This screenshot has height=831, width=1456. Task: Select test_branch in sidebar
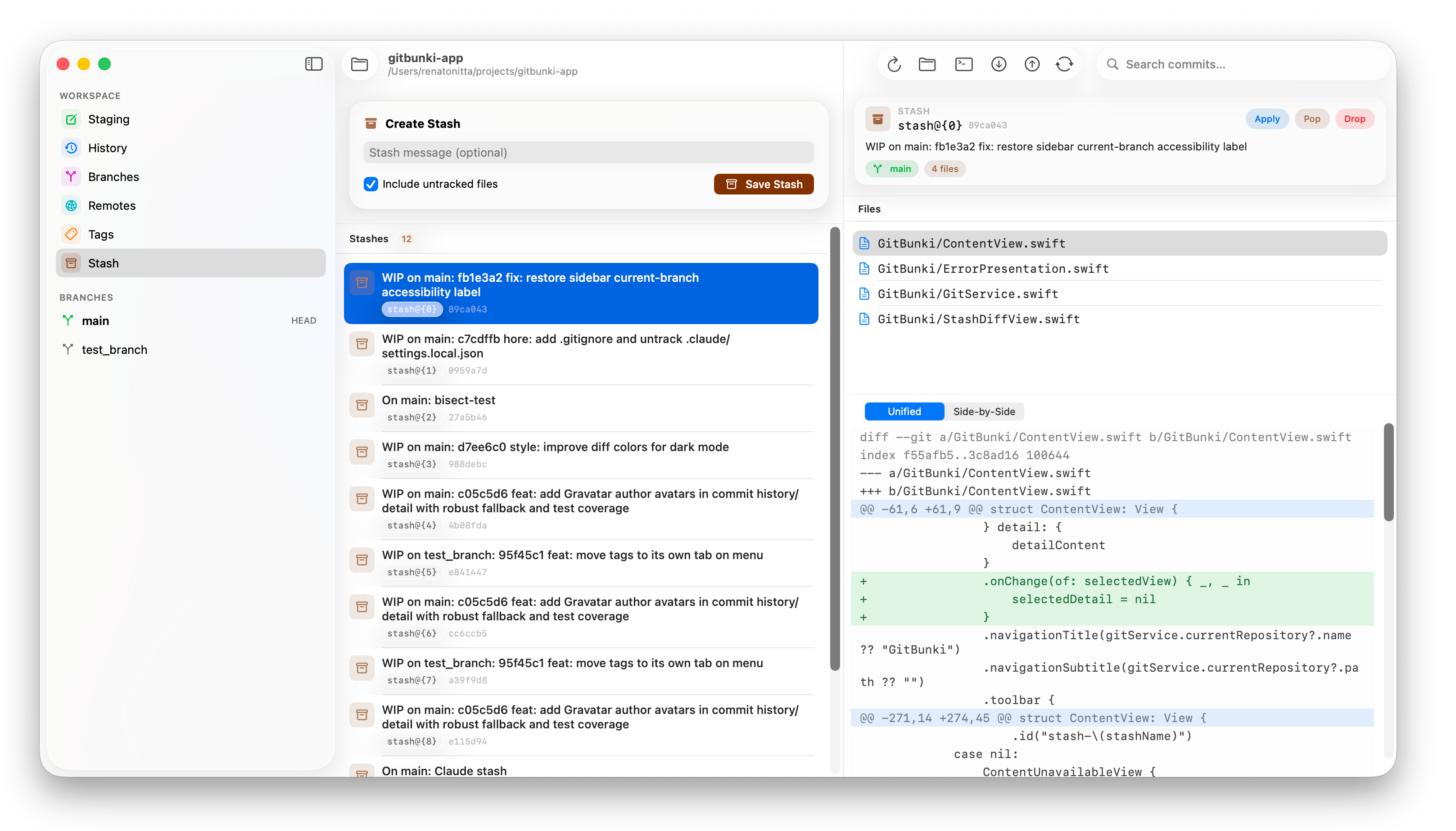(x=190, y=350)
